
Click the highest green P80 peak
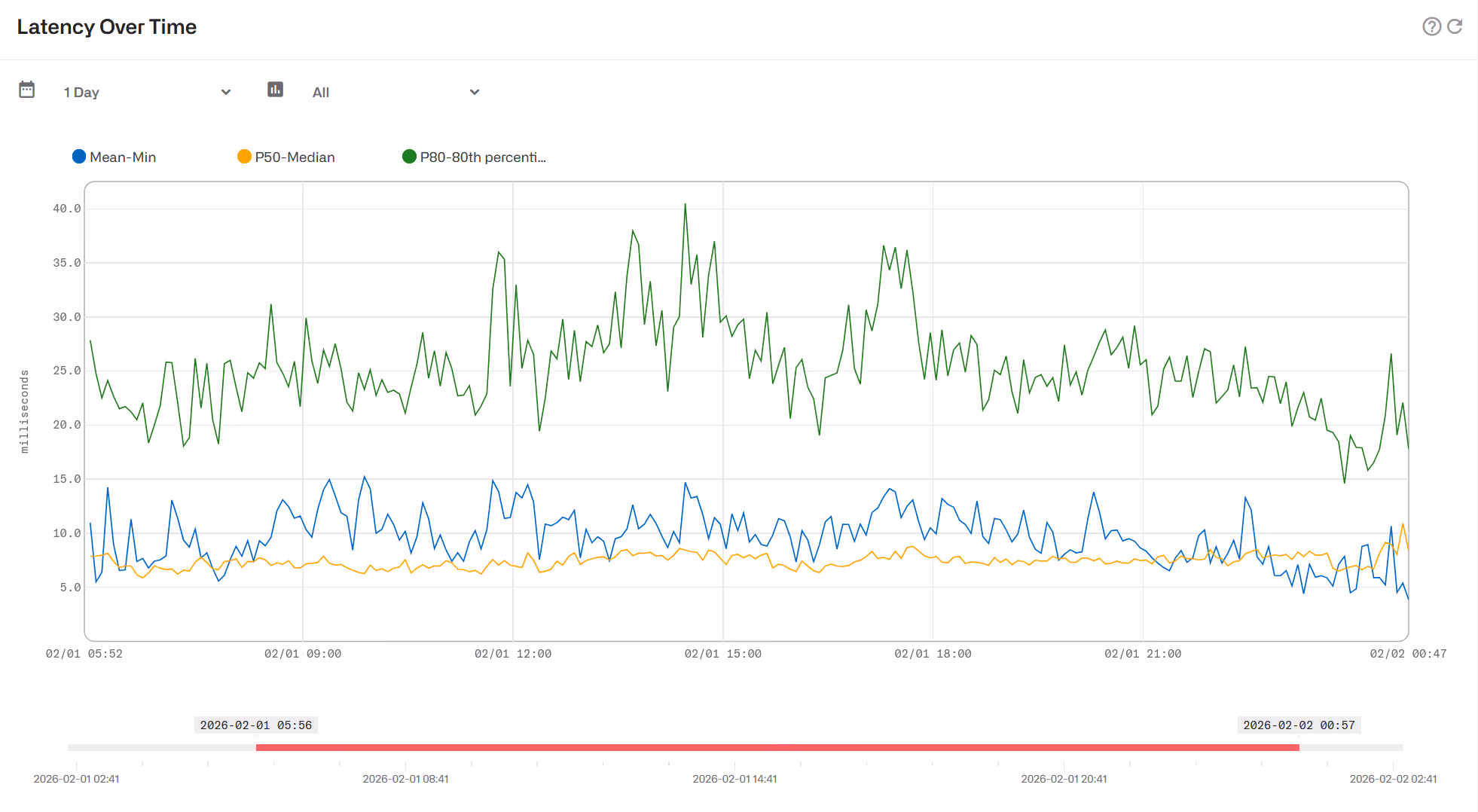(x=686, y=204)
